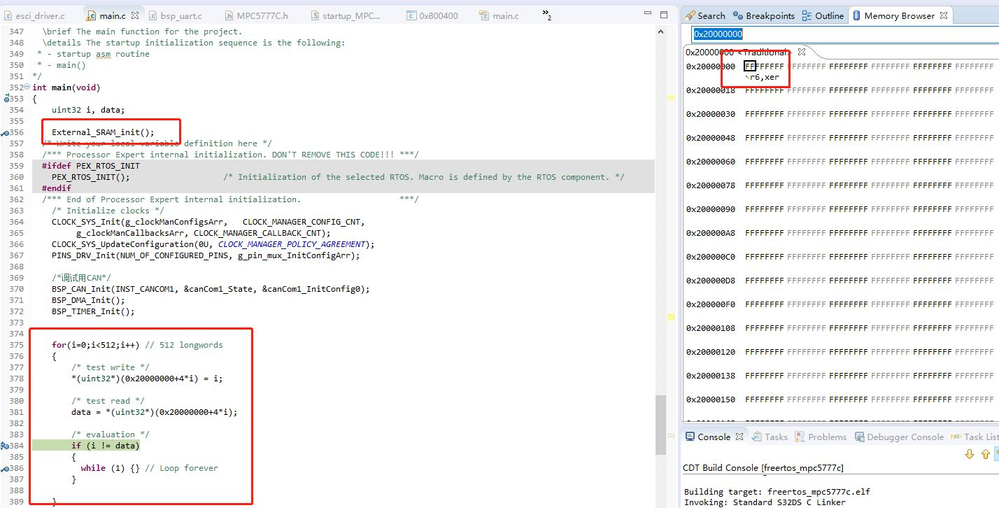Click memory row address 0x20000108
Image resolution: width=999 pixels, height=508 pixels.
click(710, 328)
